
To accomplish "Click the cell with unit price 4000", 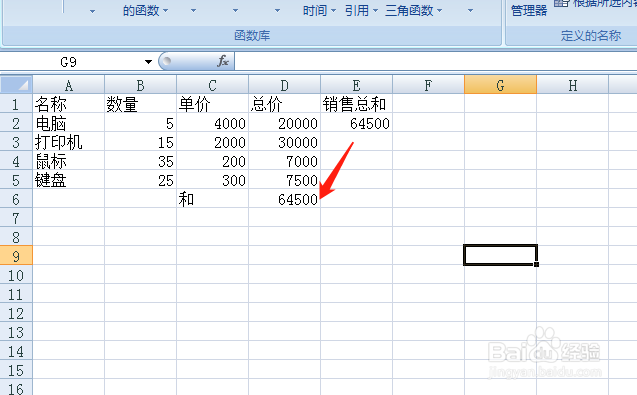I will [x=212, y=123].
